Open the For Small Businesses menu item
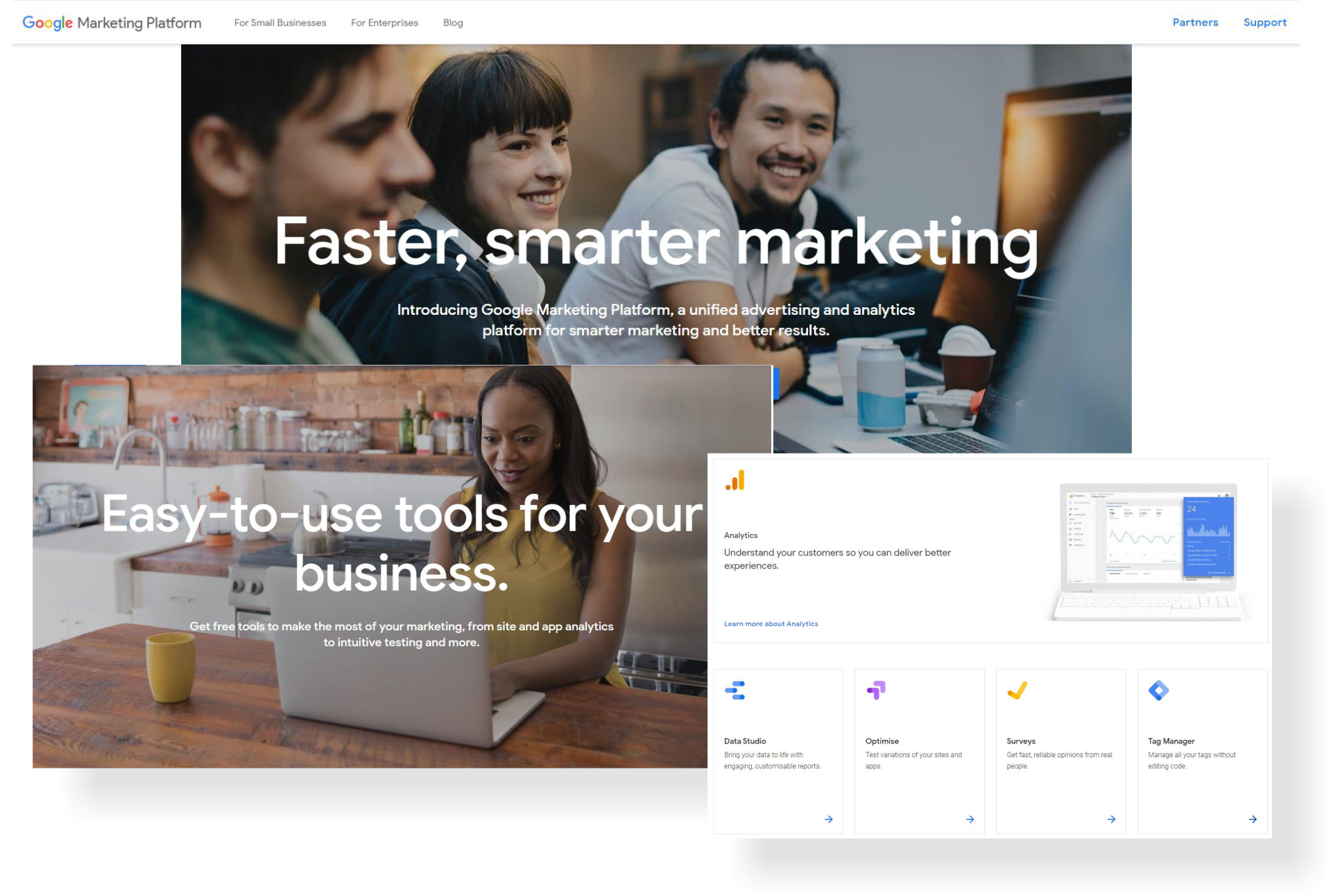Viewport: 1331px width, 896px height. coord(280,23)
